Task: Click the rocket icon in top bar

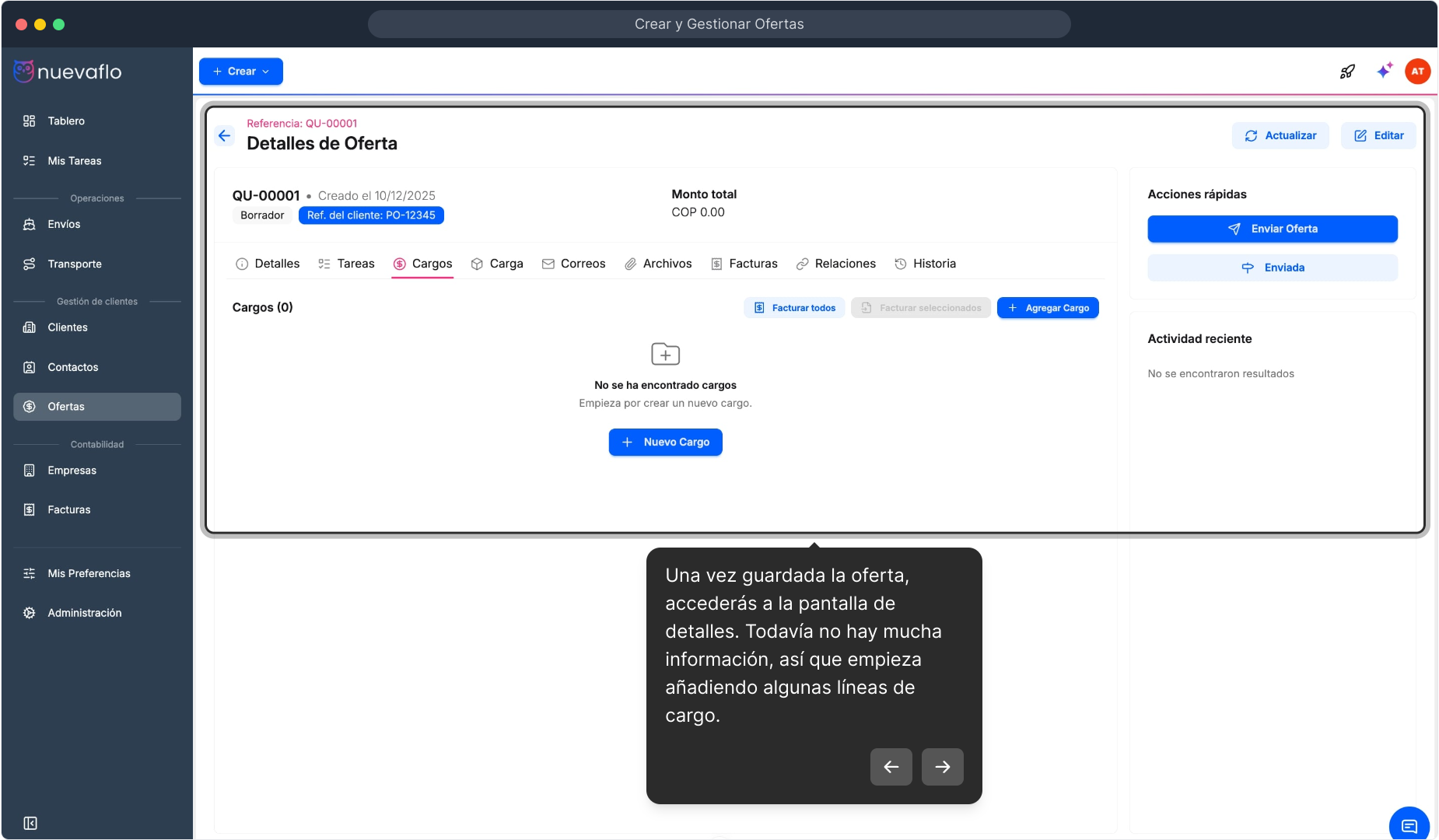Action: (1347, 72)
